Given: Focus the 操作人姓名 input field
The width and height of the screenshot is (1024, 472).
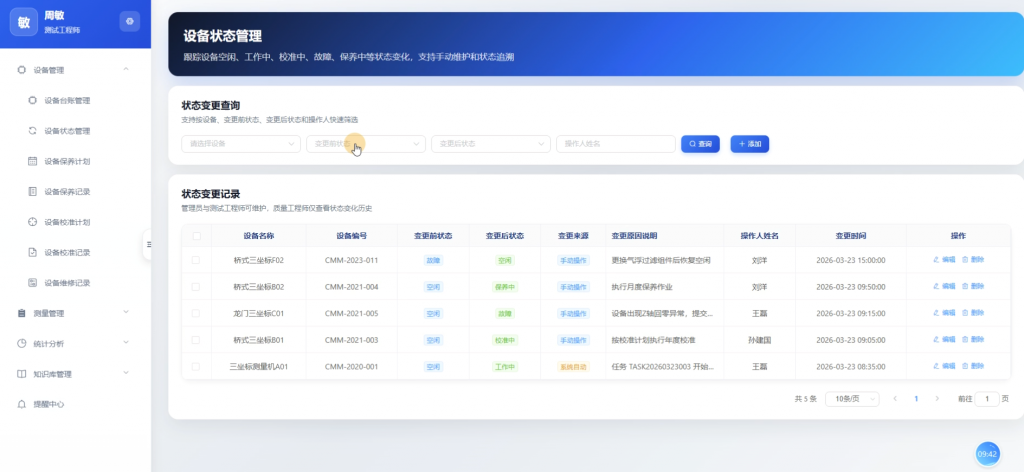Looking at the screenshot, I should click(616, 144).
